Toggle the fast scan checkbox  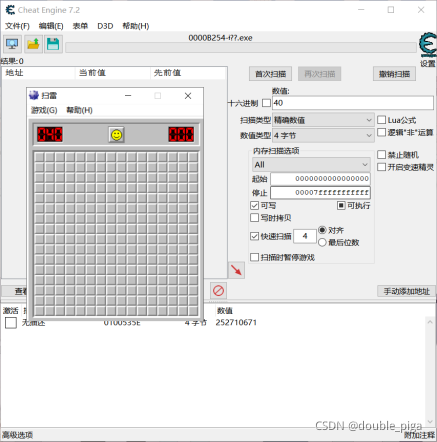(x=254, y=236)
